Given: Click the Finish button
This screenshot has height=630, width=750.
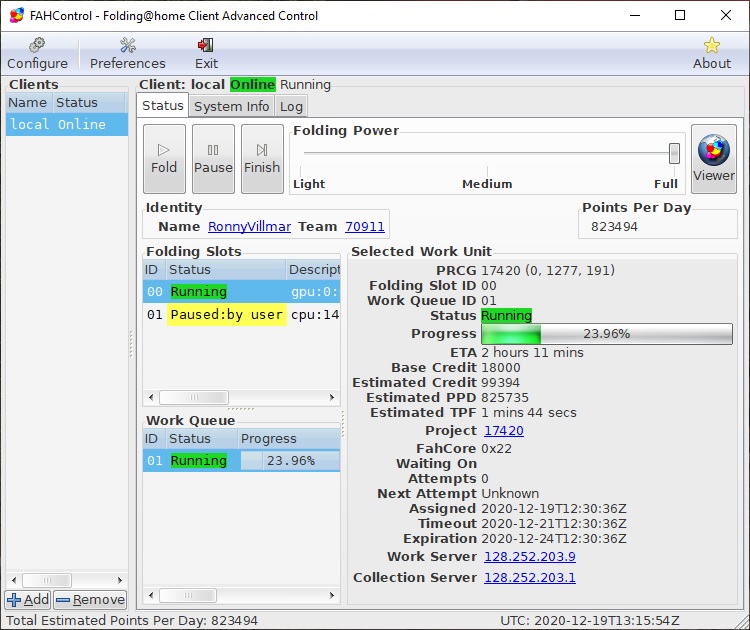Looking at the screenshot, I should pyautogui.click(x=262, y=159).
